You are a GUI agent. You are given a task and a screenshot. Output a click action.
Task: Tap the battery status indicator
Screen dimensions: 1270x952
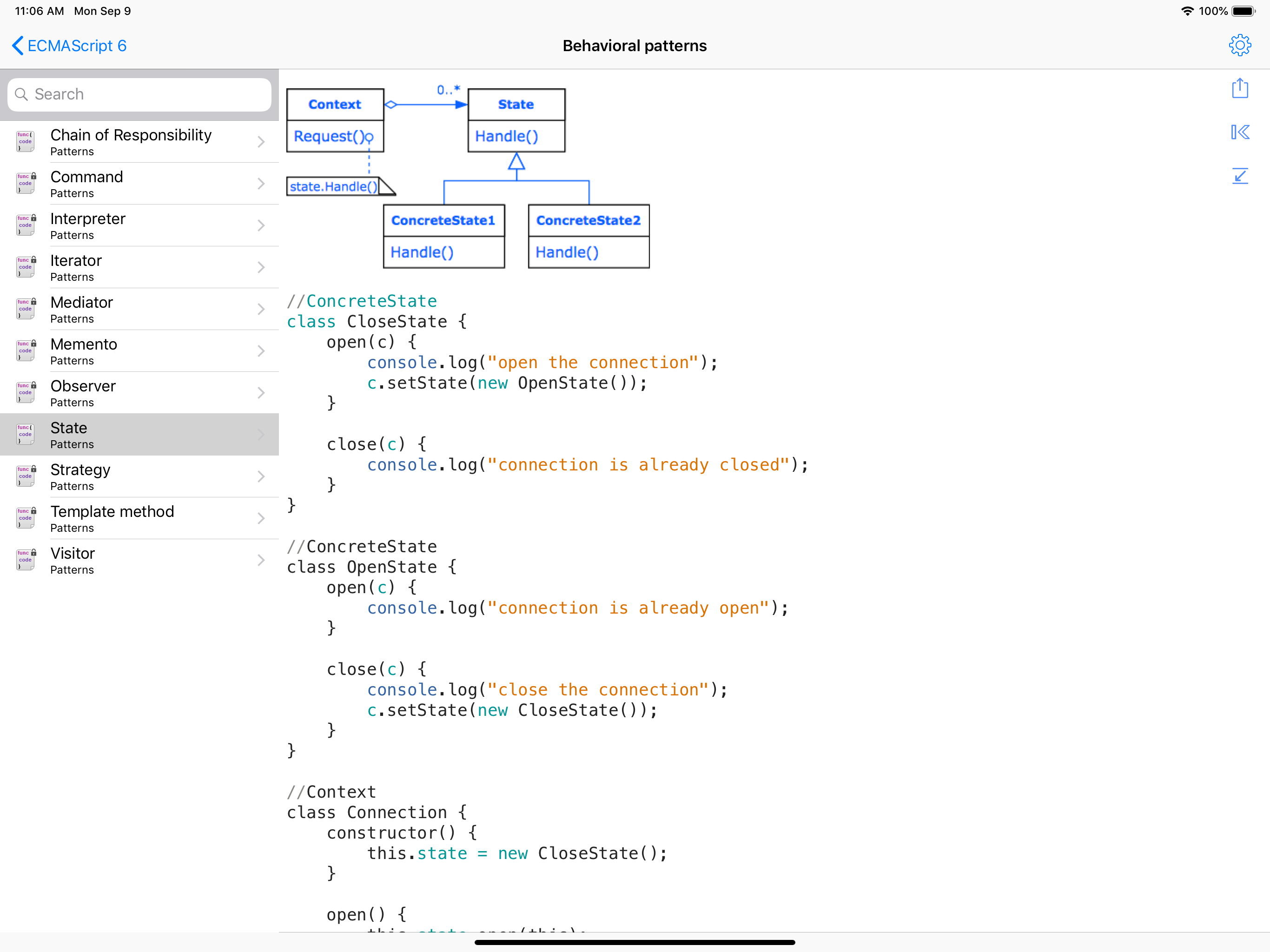[x=1244, y=11]
